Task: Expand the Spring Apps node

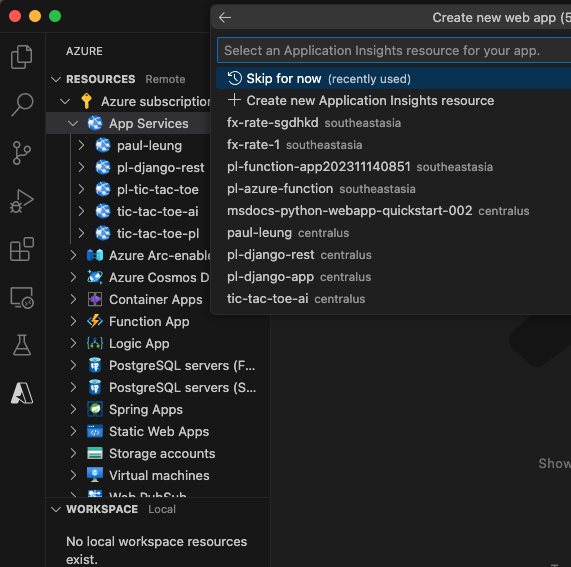Action: click(74, 409)
